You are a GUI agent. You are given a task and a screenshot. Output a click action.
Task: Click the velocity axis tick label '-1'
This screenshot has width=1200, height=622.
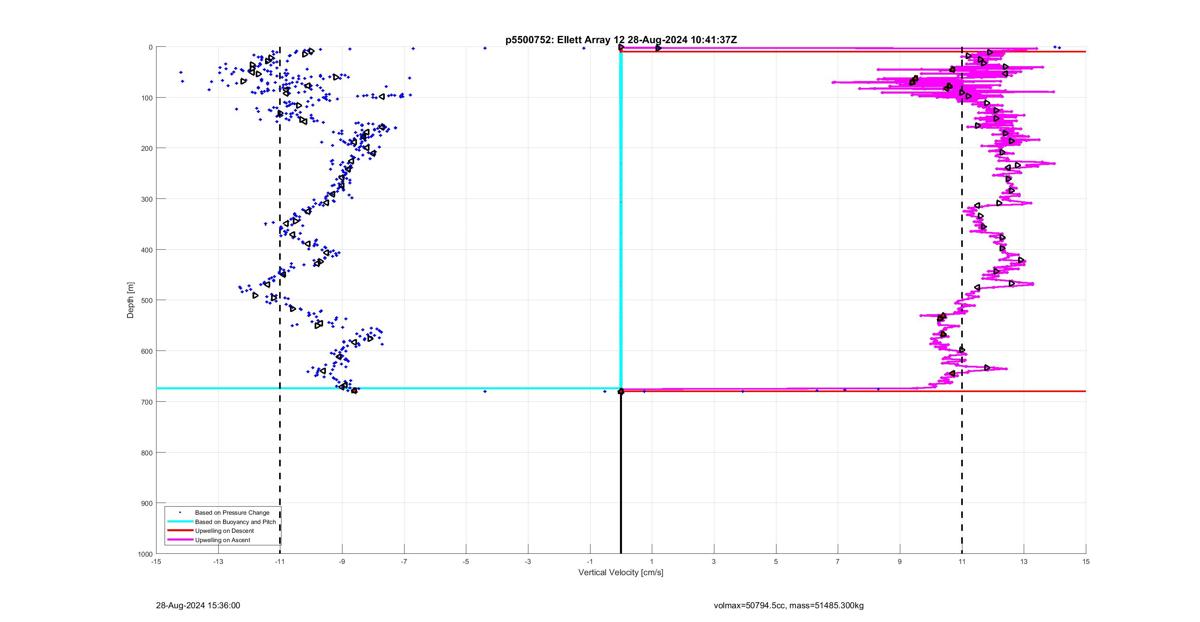(590, 562)
